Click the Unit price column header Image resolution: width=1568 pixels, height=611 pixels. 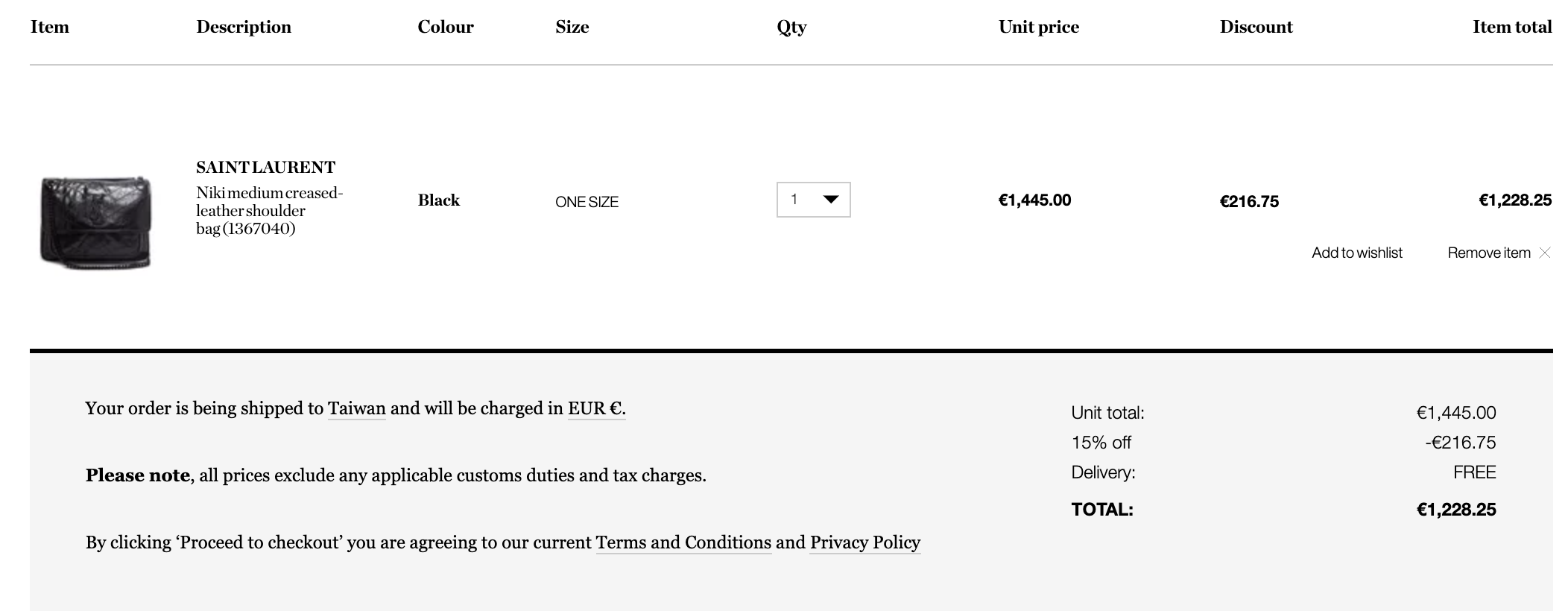click(1038, 28)
